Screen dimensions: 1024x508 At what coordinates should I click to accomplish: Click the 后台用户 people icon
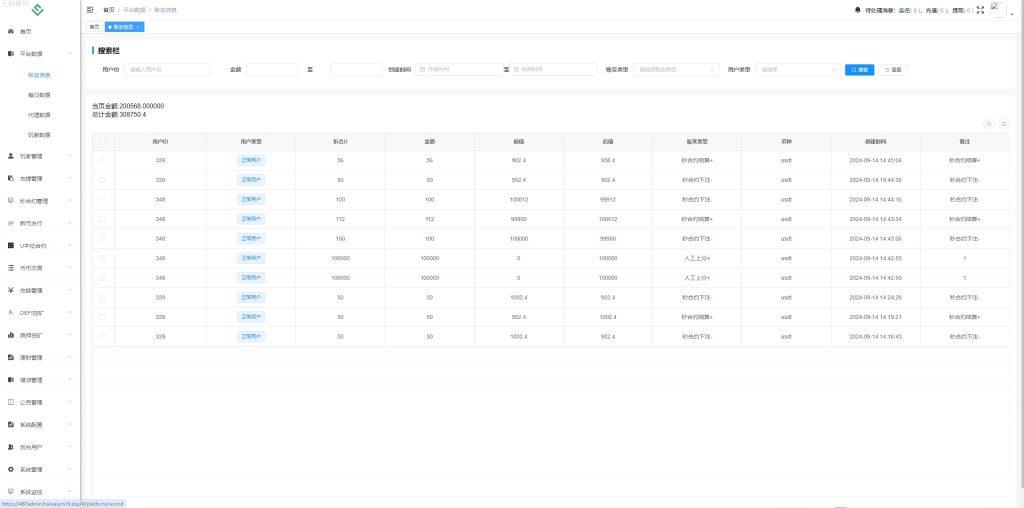(x=10, y=447)
